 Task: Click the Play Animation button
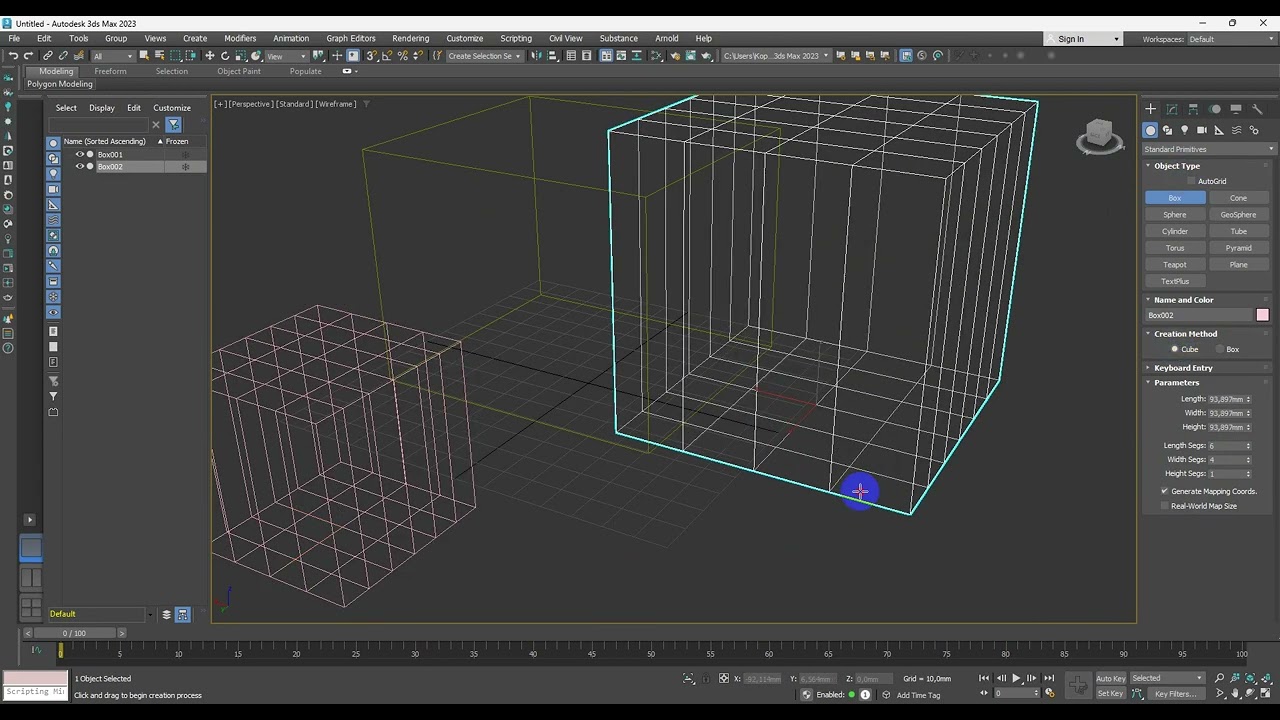click(1017, 678)
